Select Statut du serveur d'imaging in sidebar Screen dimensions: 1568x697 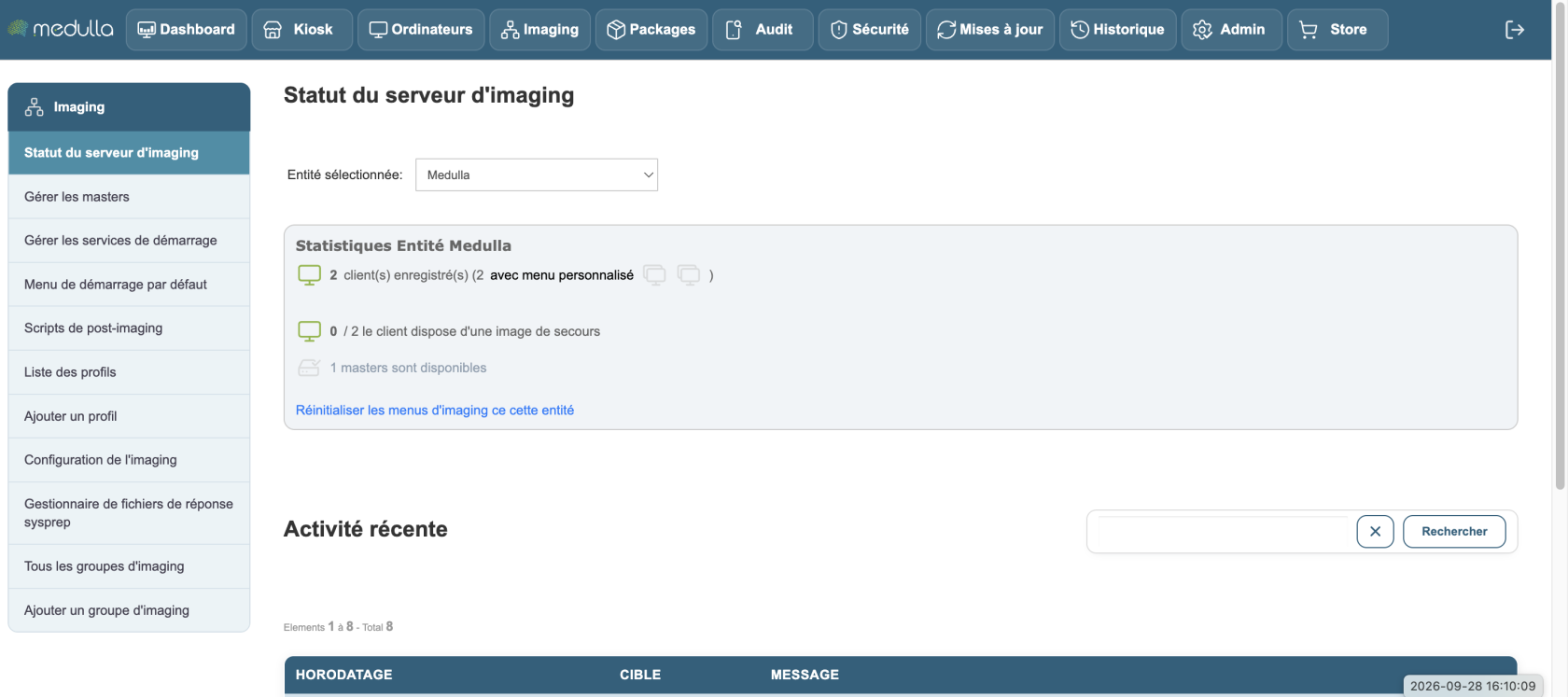click(x=129, y=153)
